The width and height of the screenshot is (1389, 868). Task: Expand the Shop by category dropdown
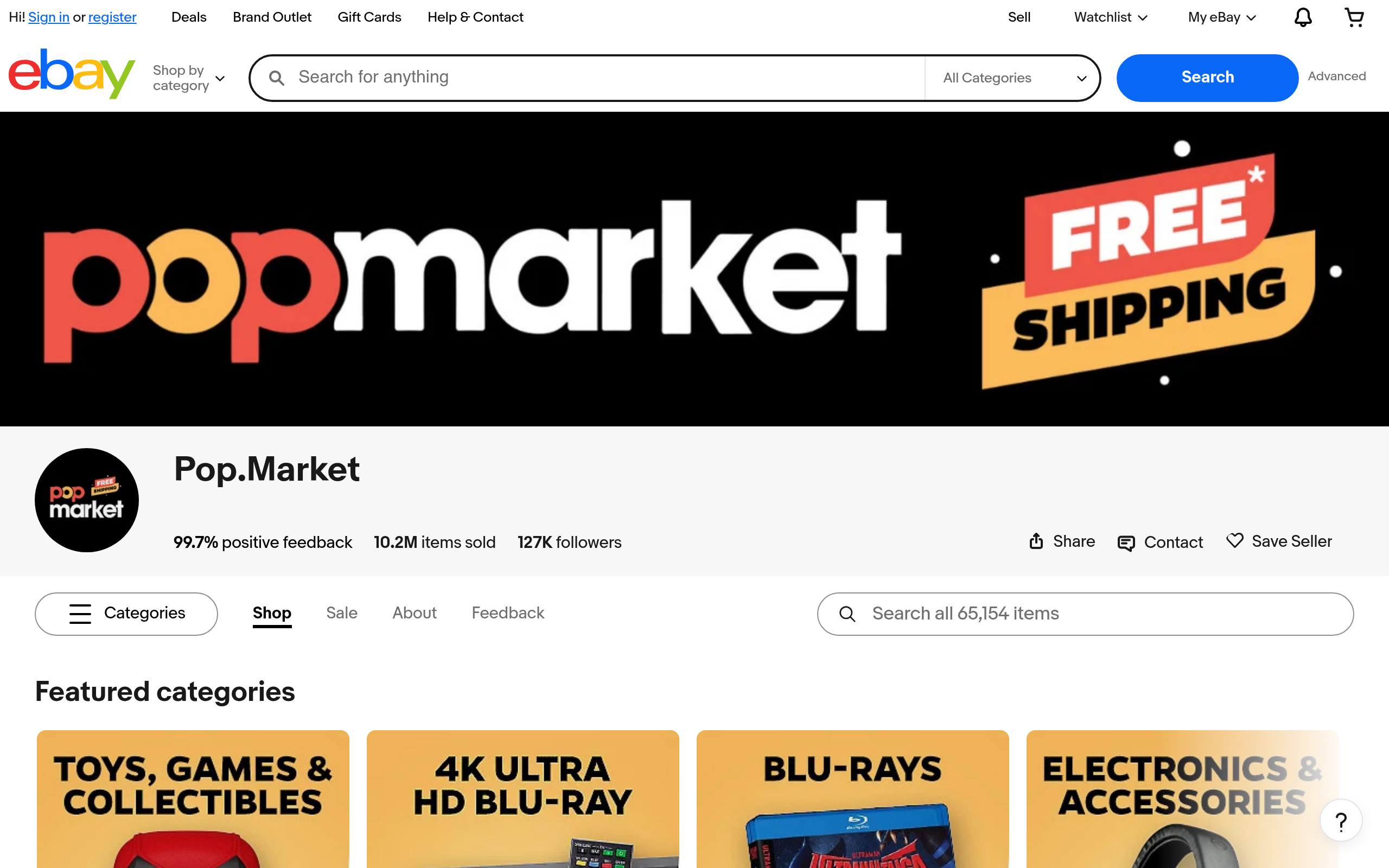189,78
